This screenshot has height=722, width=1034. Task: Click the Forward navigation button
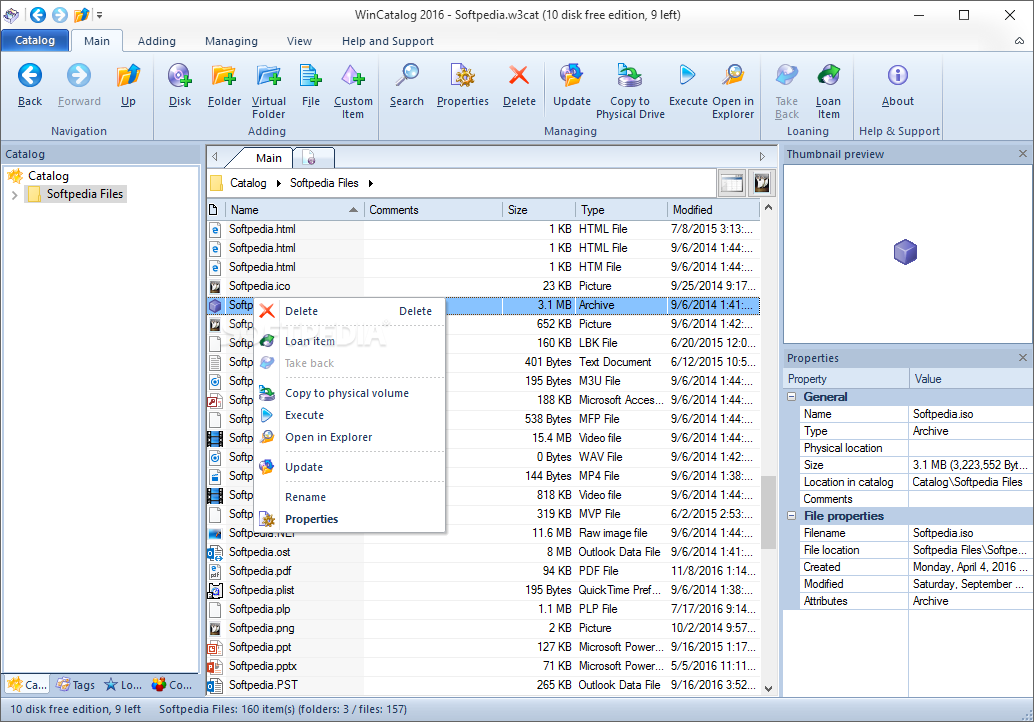click(79, 84)
